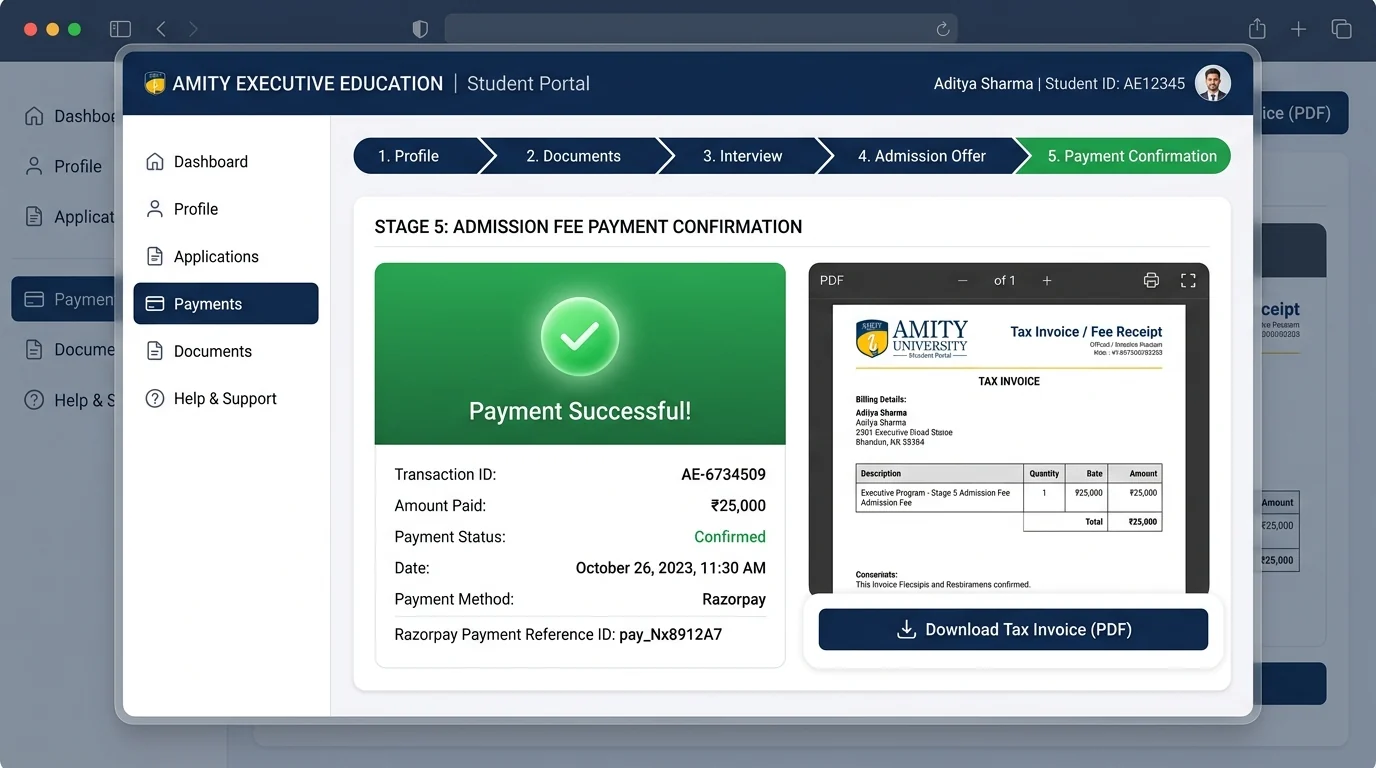Click Transaction ID value AE-6734509
This screenshot has width=1376, height=768.
pyautogui.click(x=723, y=475)
